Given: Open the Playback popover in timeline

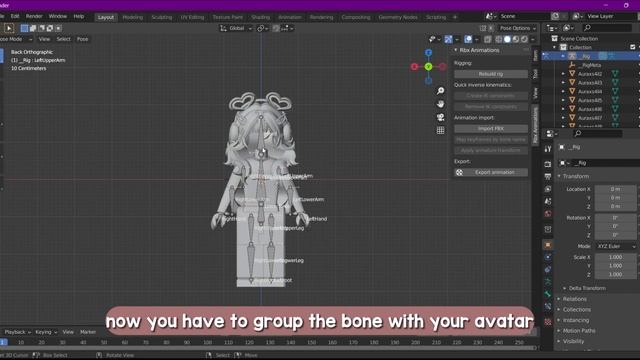Looking at the screenshot, I should (x=17, y=332).
